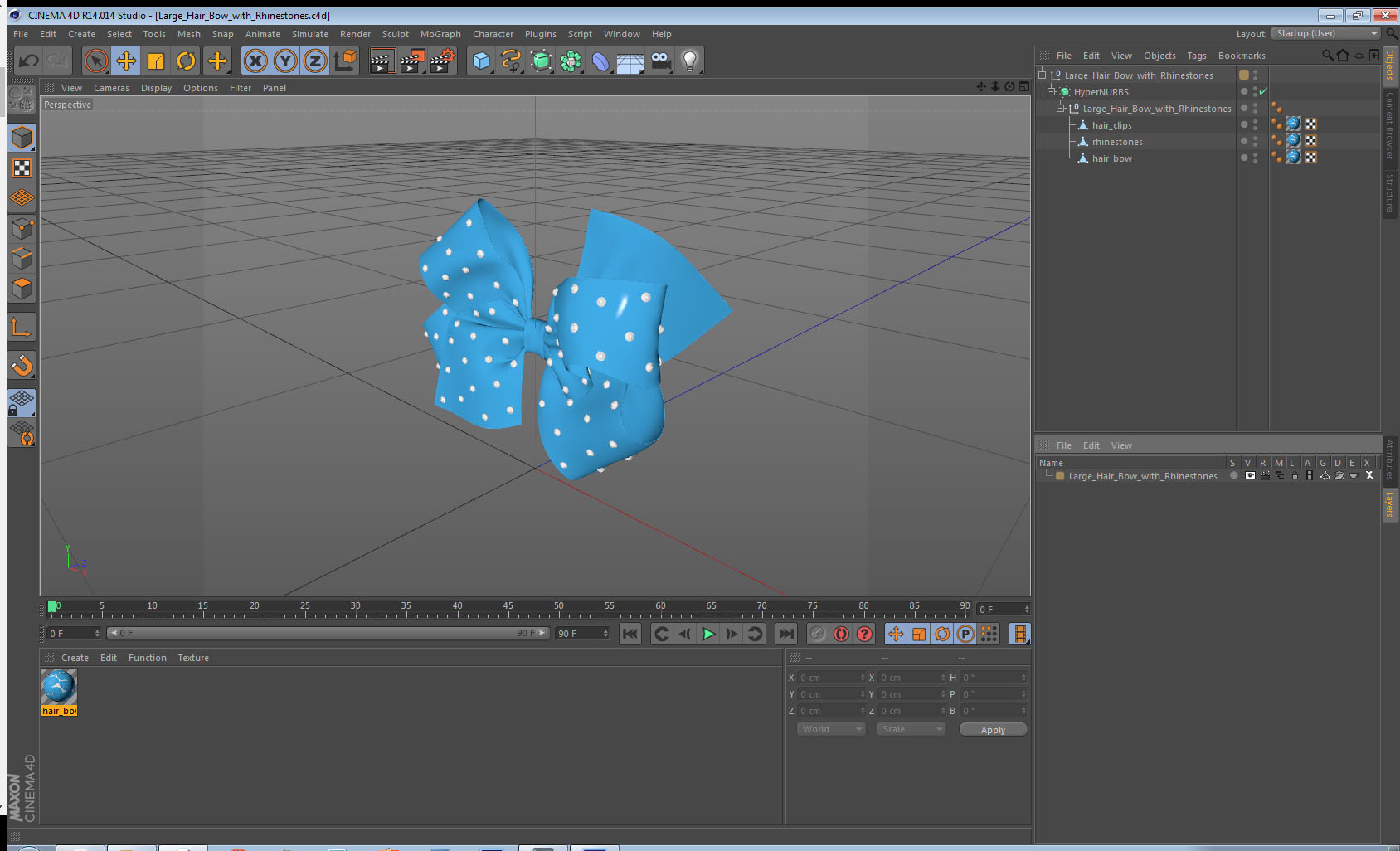This screenshot has width=1400, height=851.
Task: Open the Scale mode dropdown
Action: click(x=911, y=729)
